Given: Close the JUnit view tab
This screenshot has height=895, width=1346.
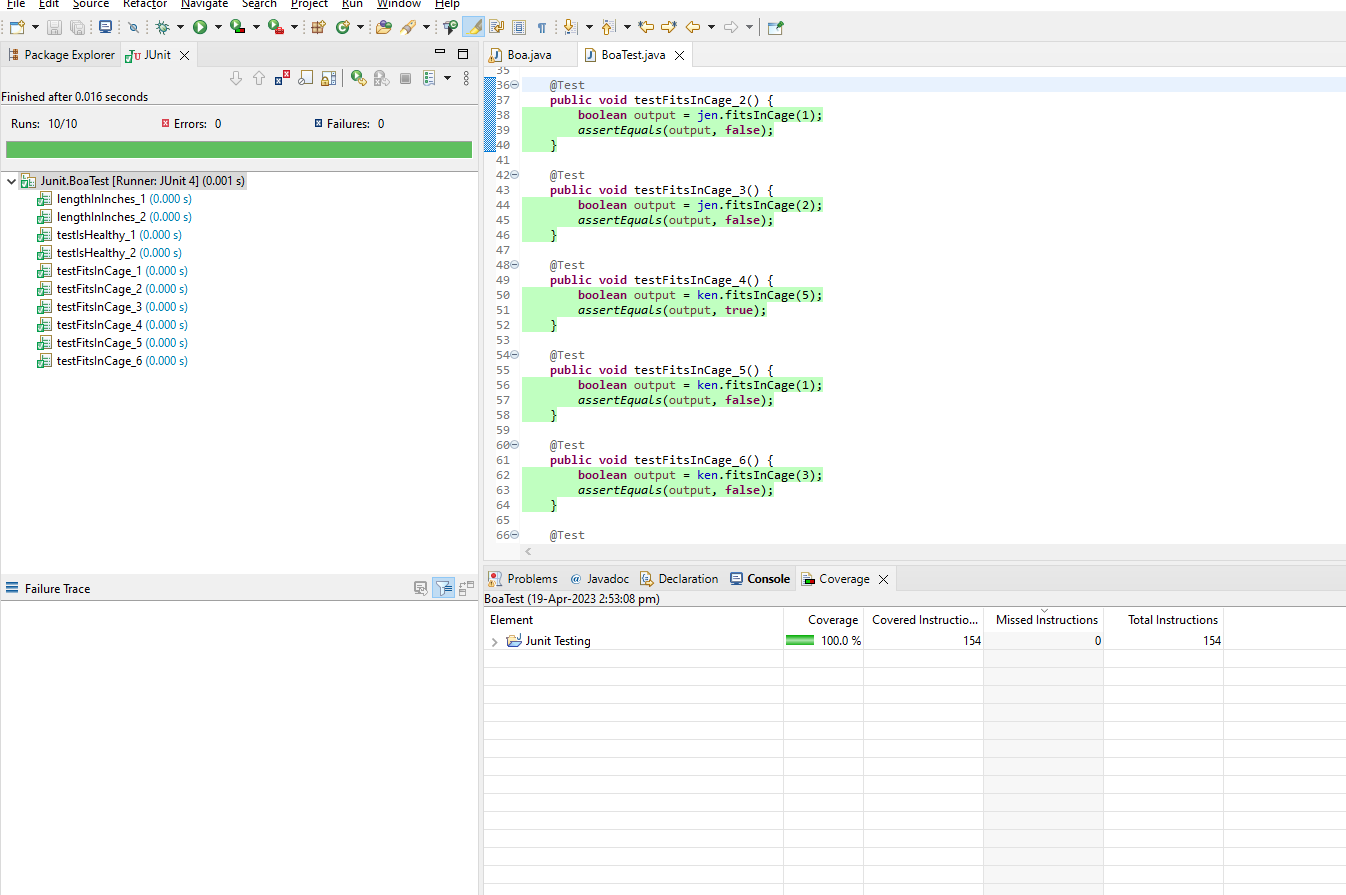Looking at the screenshot, I should point(184,56).
